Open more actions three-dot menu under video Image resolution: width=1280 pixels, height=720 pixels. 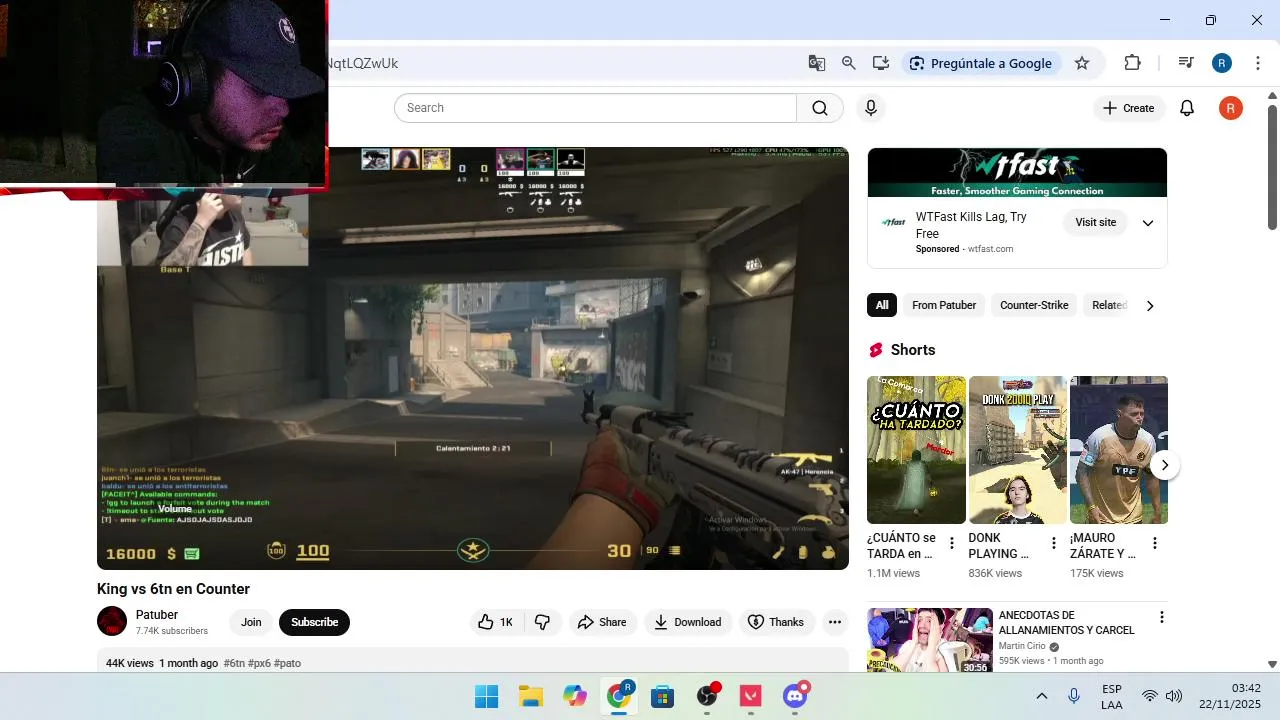coord(835,622)
